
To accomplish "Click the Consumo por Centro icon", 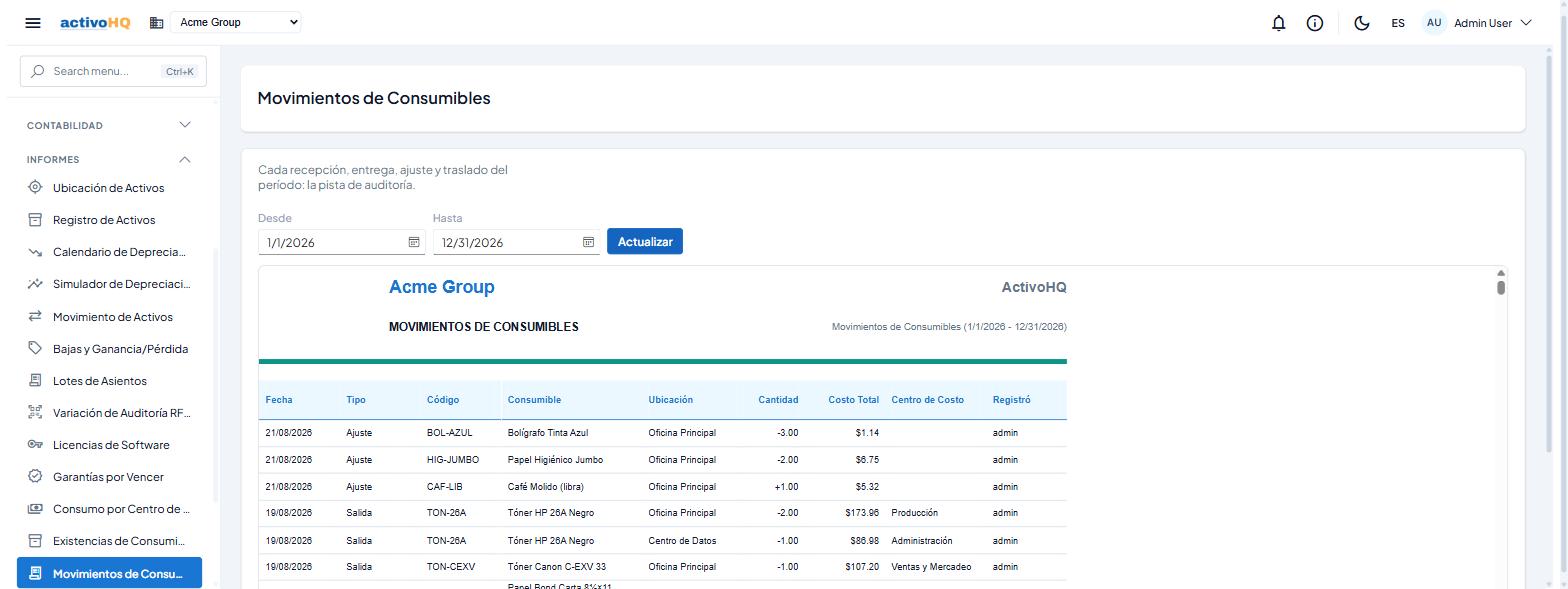I will (35, 508).
